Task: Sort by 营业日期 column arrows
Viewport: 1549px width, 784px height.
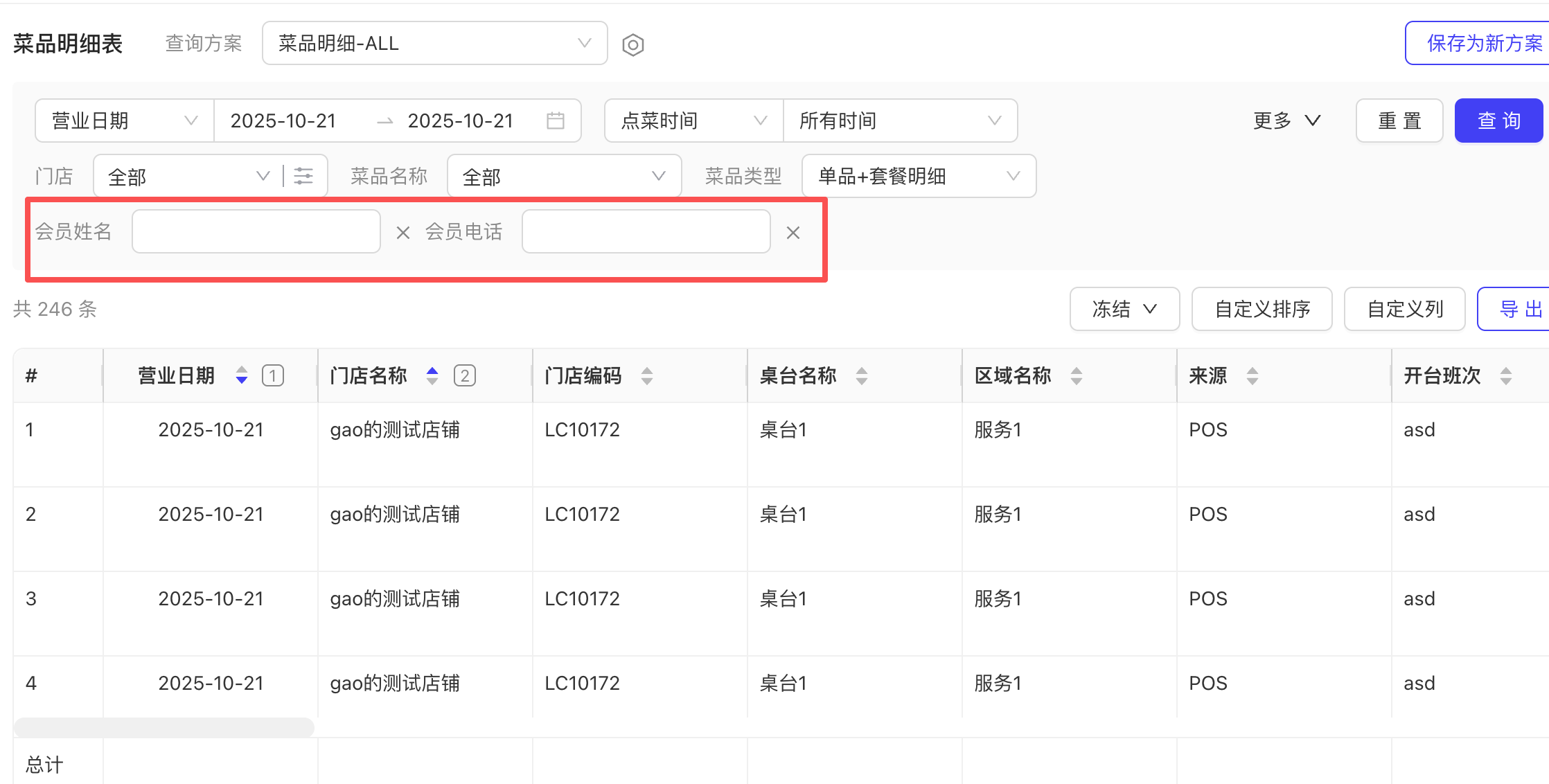Action: click(242, 375)
